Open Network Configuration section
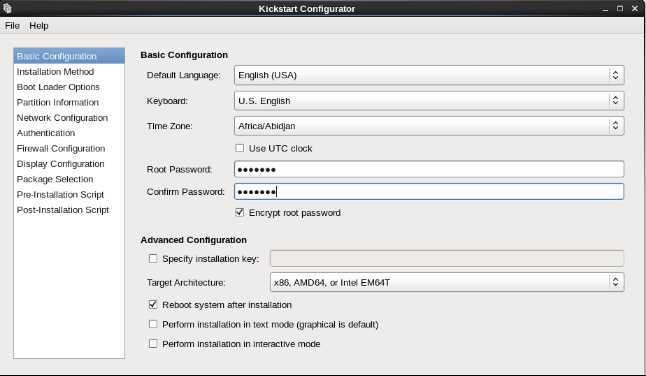Image resolution: width=646 pixels, height=376 pixels. click(69, 118)
